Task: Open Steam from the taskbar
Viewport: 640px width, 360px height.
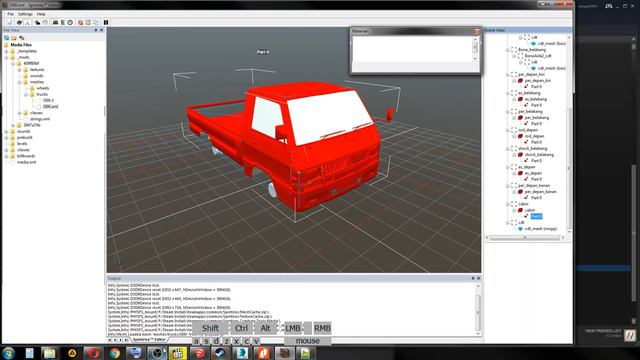Action: coord(220,353)
